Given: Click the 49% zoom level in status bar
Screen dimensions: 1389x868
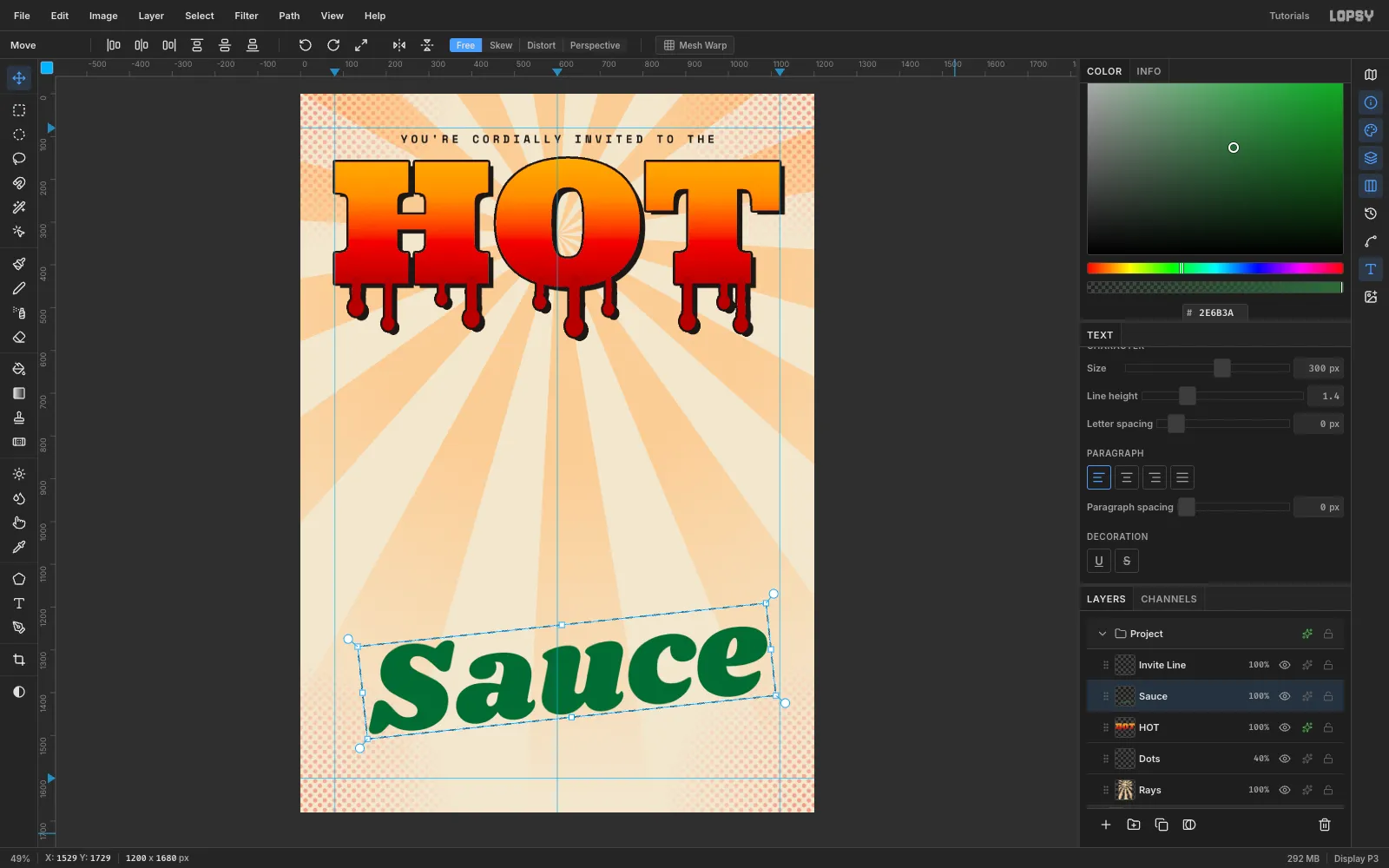Looking at the screenshot, I should (20, 858).
